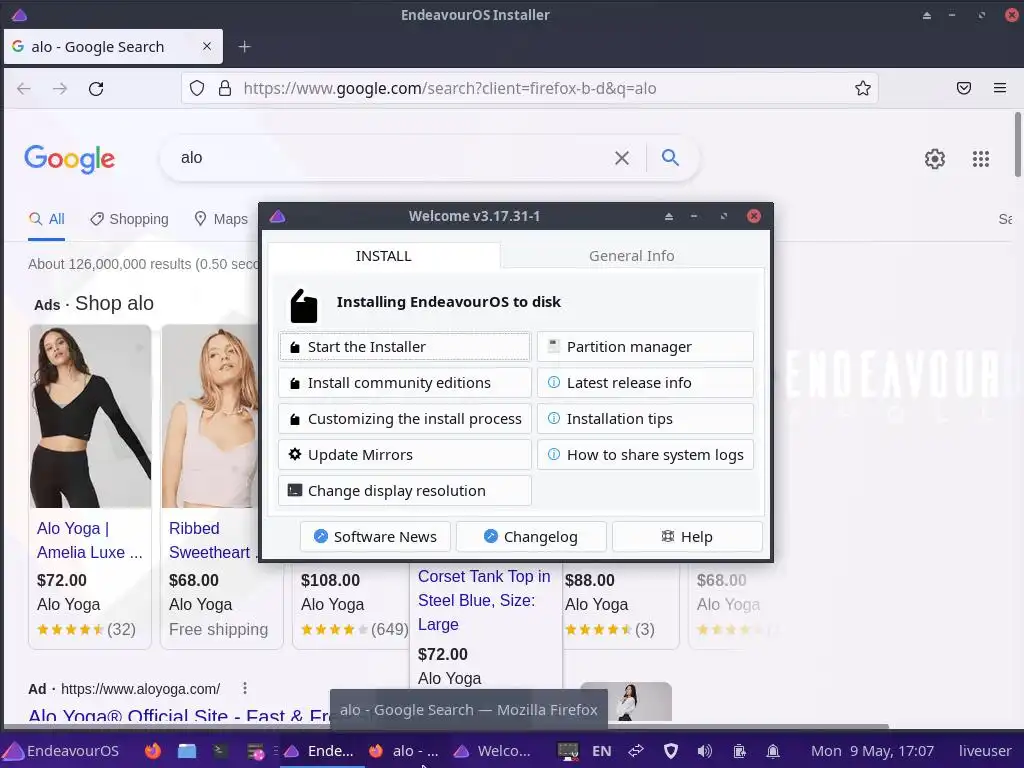Viewport: 1024px width, 768px height.
Task: Click Start the Installer button
Action: tap(405, 347)
